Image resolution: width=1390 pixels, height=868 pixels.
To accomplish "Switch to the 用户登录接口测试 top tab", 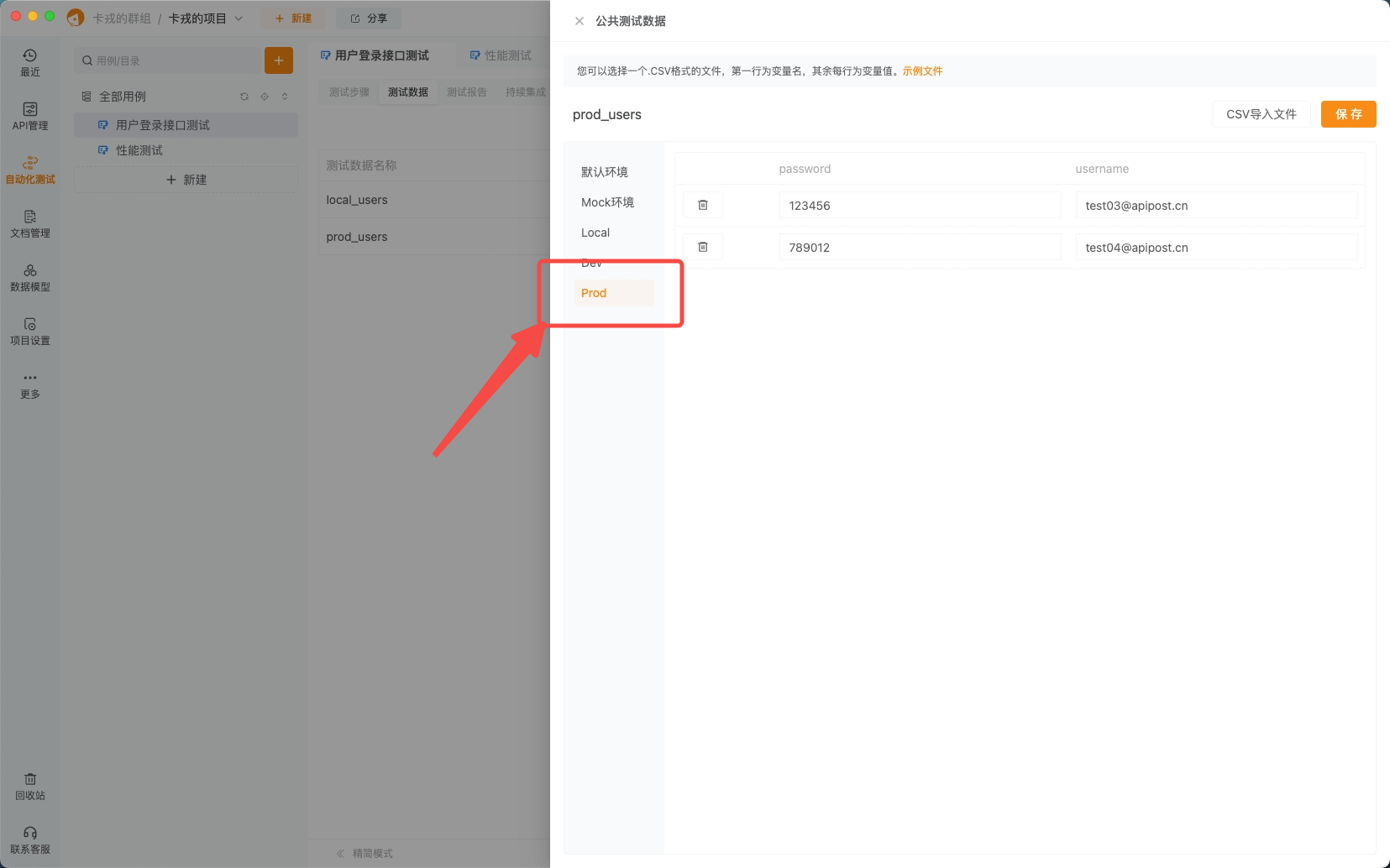I will click(x=375, y=55).
